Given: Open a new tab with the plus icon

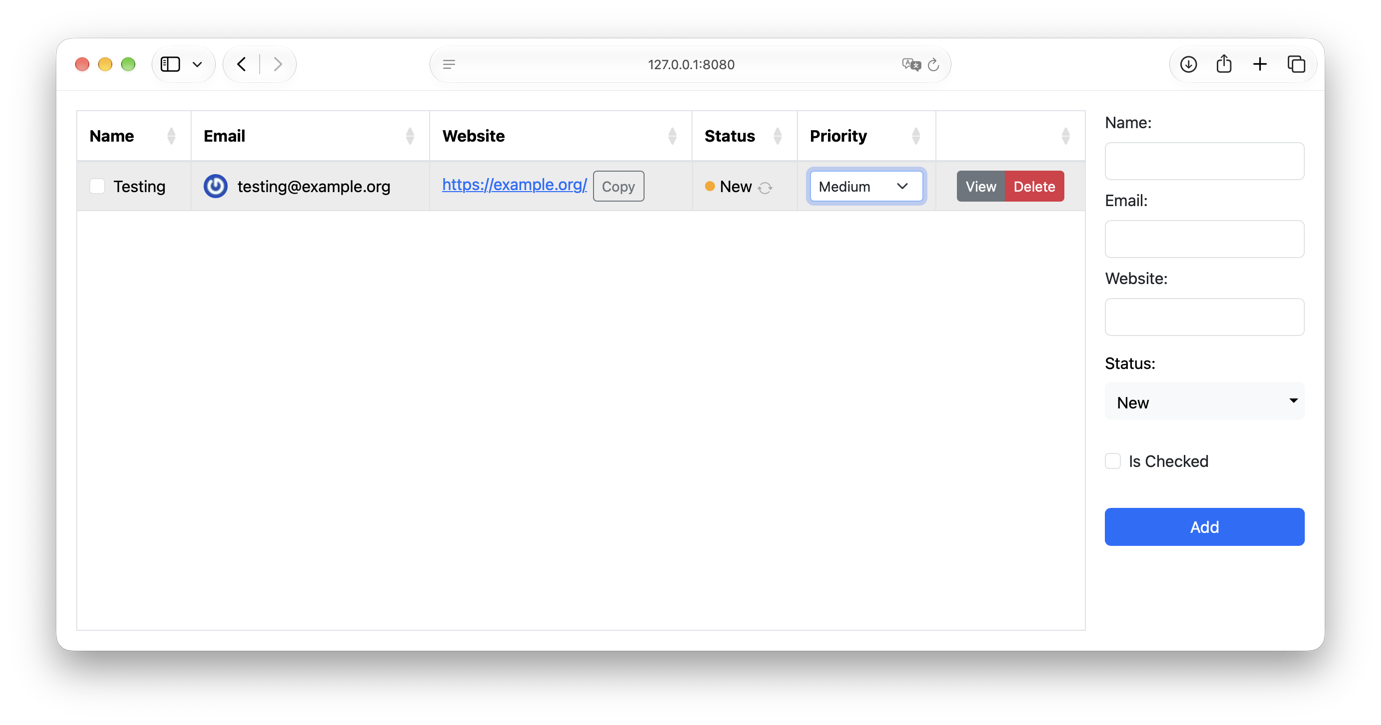Looking at the screenshot, I should click(x=1260, y=64).
